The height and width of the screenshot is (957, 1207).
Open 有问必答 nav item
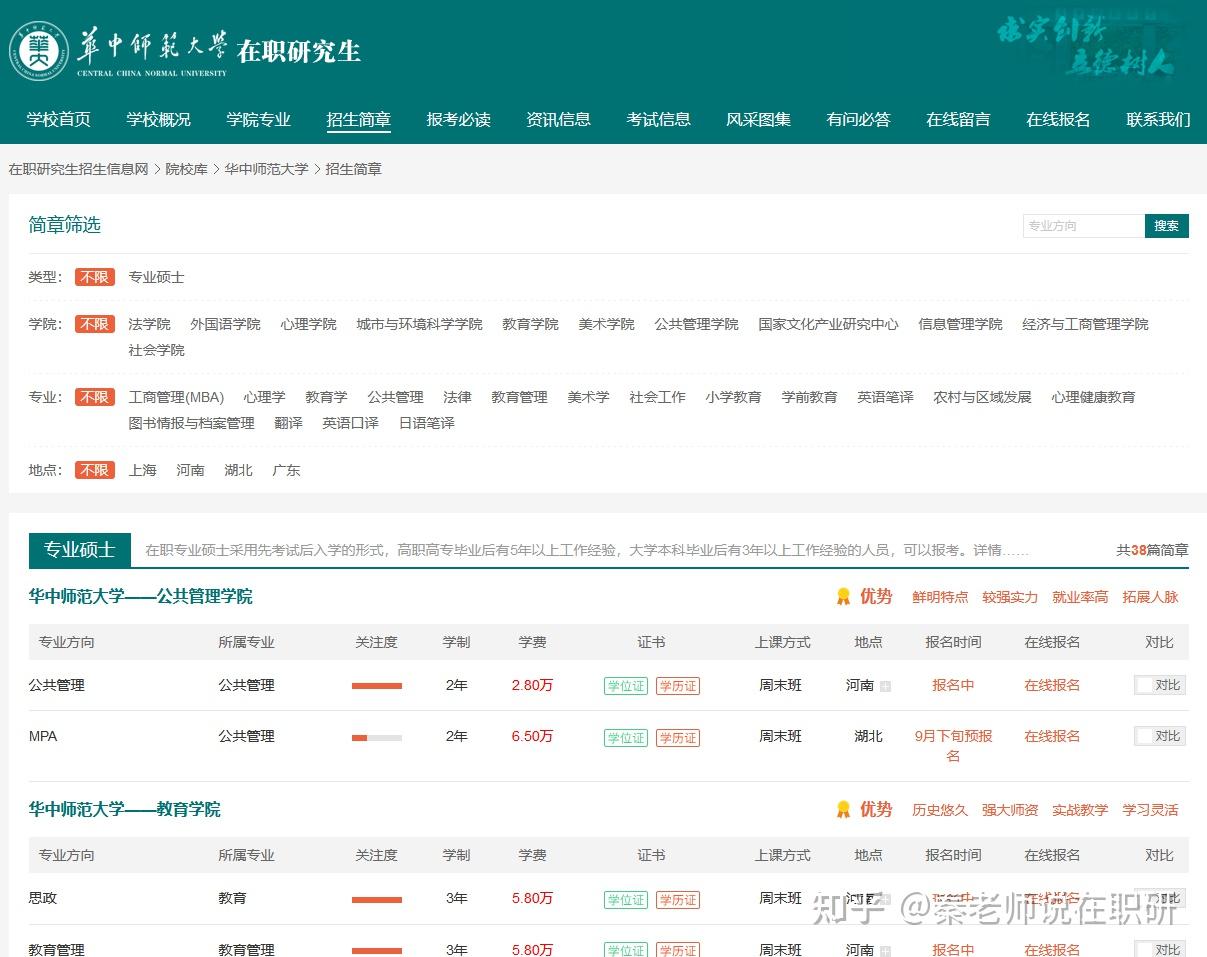(859, 119)
